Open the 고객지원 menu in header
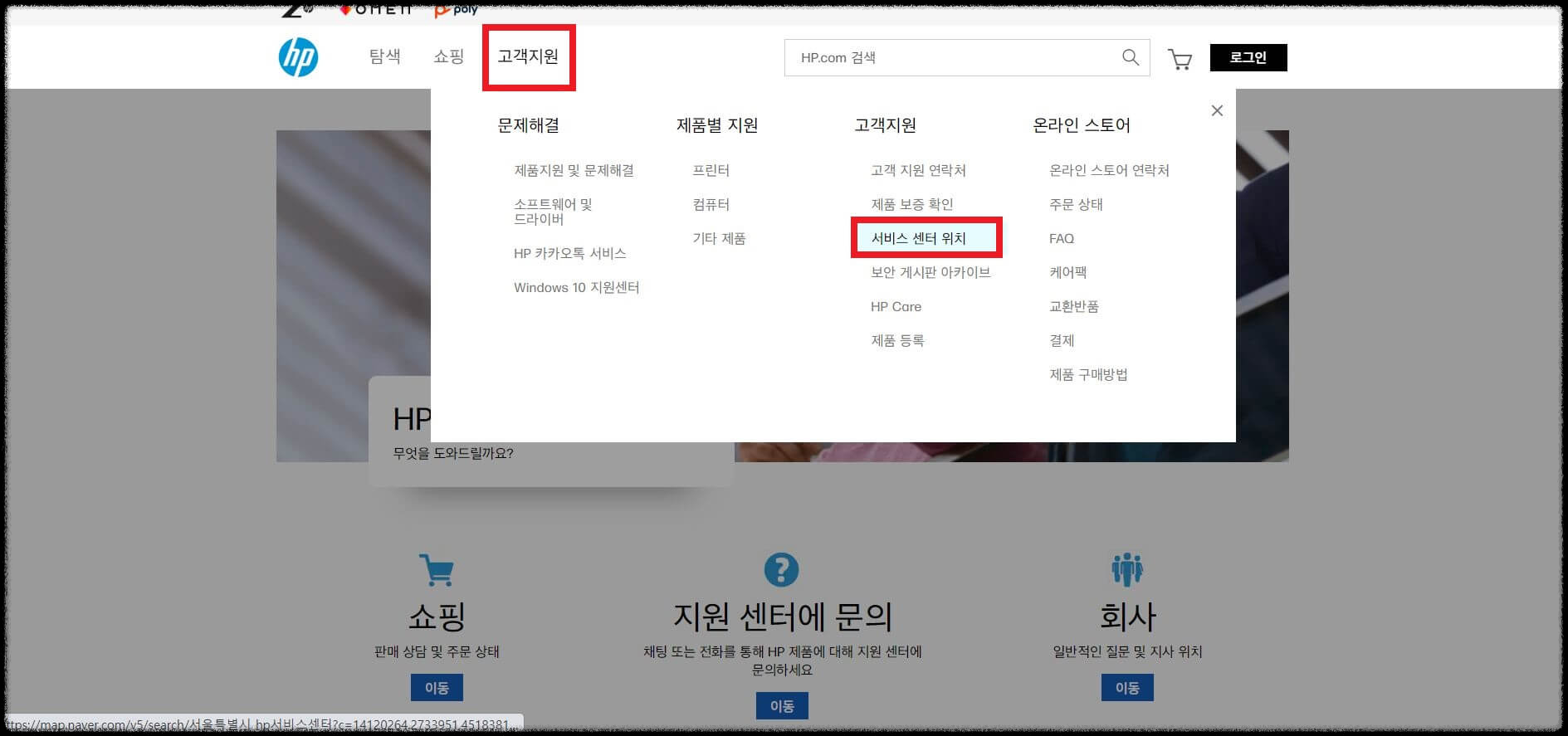 528,56
